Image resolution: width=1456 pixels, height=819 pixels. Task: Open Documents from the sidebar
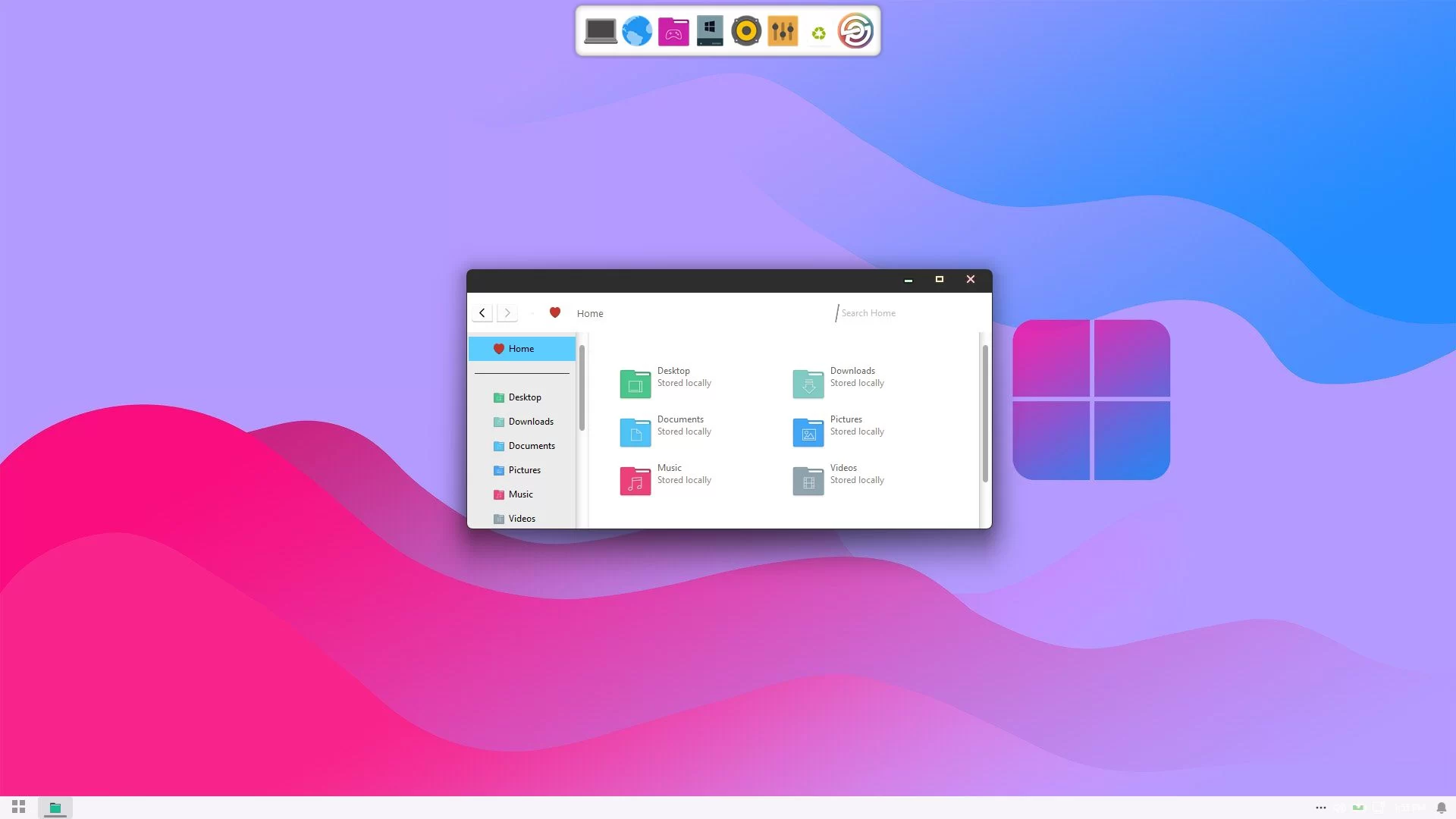[522, 446]
